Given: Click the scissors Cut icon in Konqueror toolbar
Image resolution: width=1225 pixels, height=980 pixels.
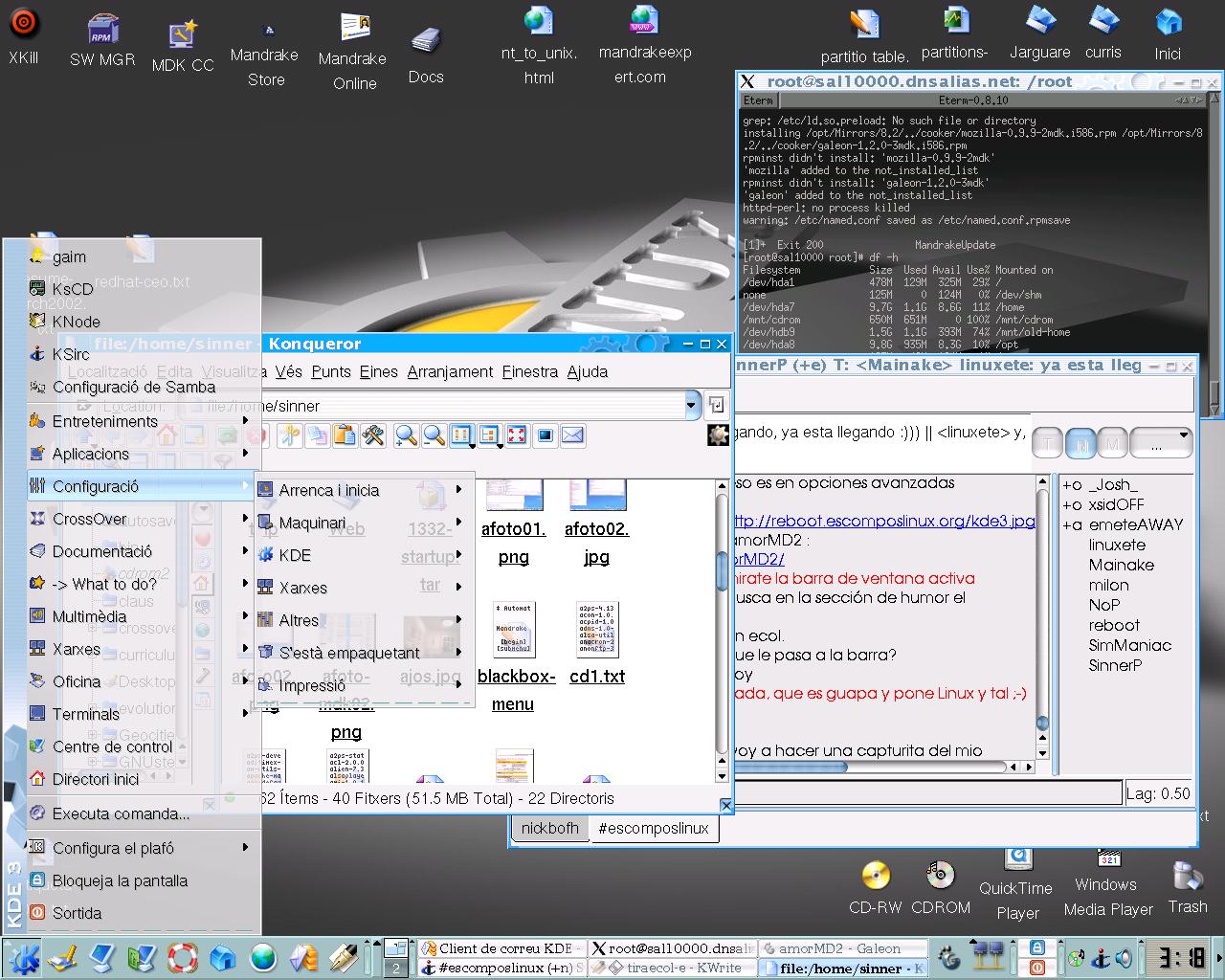Looking at the screenshot, I should [x=290, y=436].
